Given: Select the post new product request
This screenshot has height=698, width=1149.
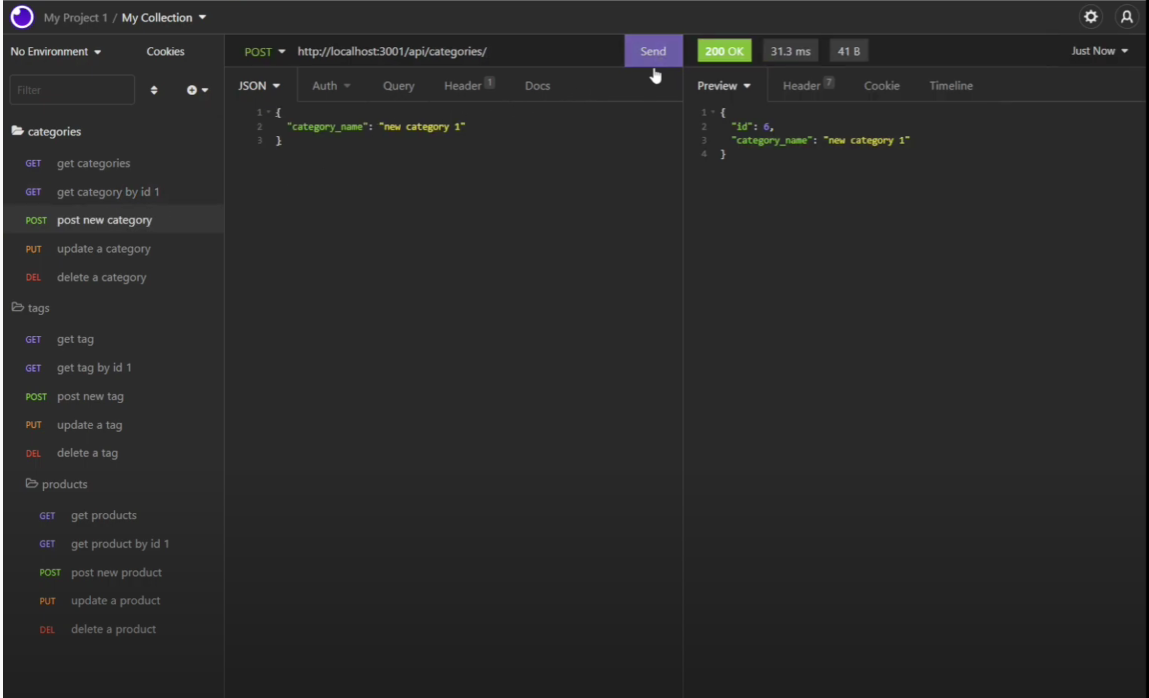Looking at the screenshot, I should click(114, 572).
